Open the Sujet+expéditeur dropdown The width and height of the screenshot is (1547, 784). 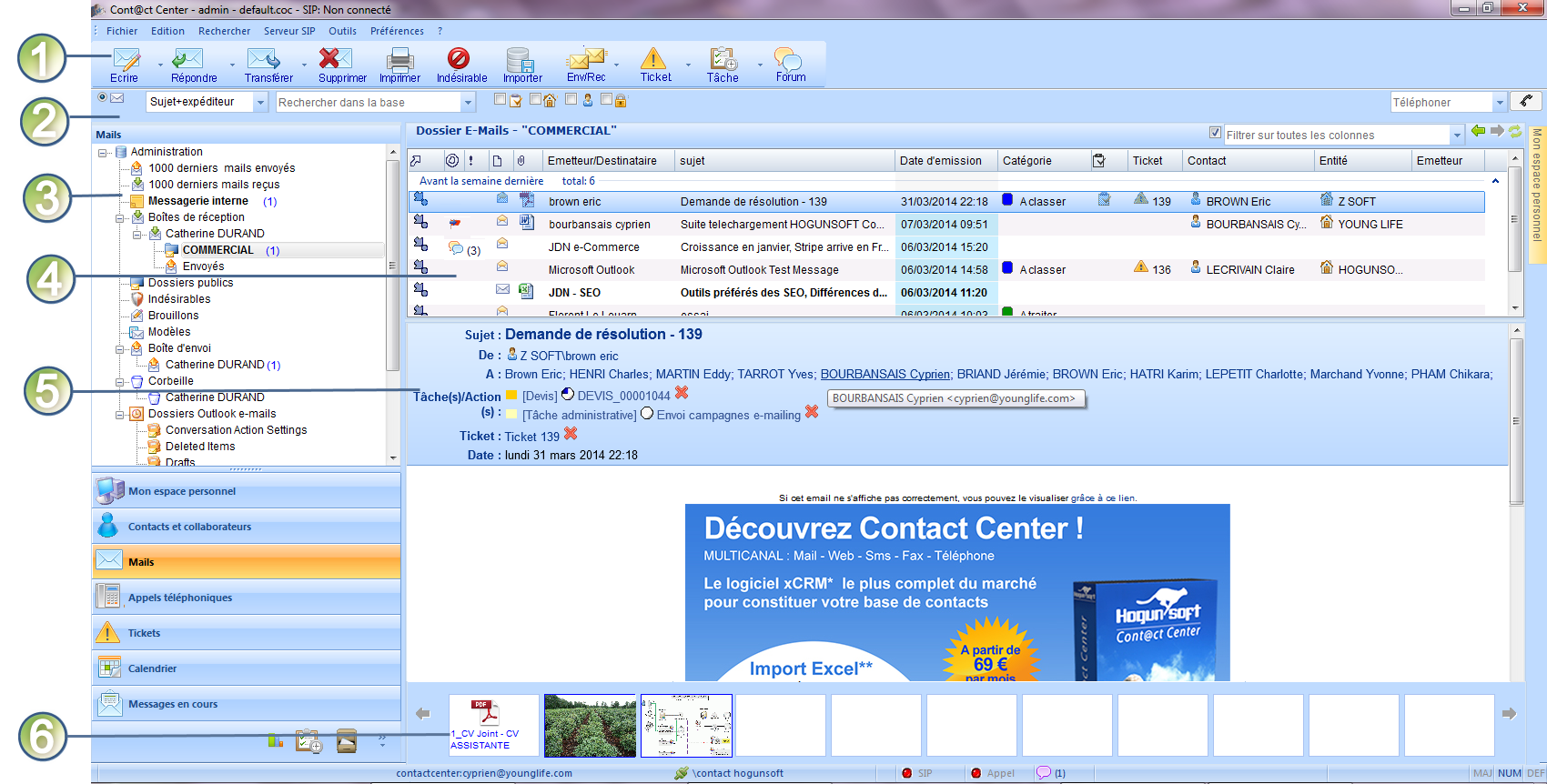(x=260, y=102)
